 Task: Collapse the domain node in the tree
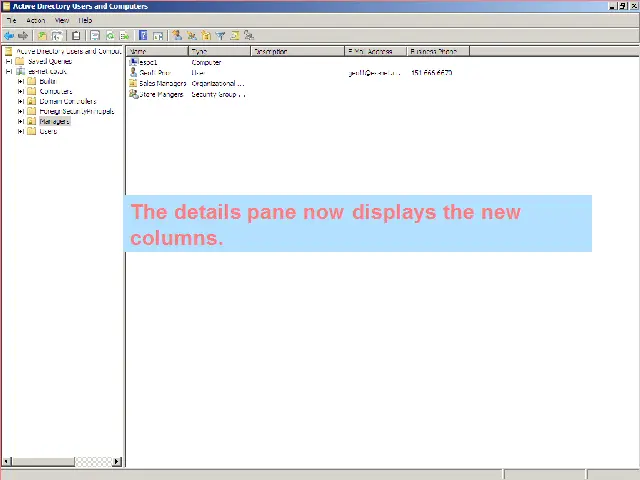pos(9,71)
